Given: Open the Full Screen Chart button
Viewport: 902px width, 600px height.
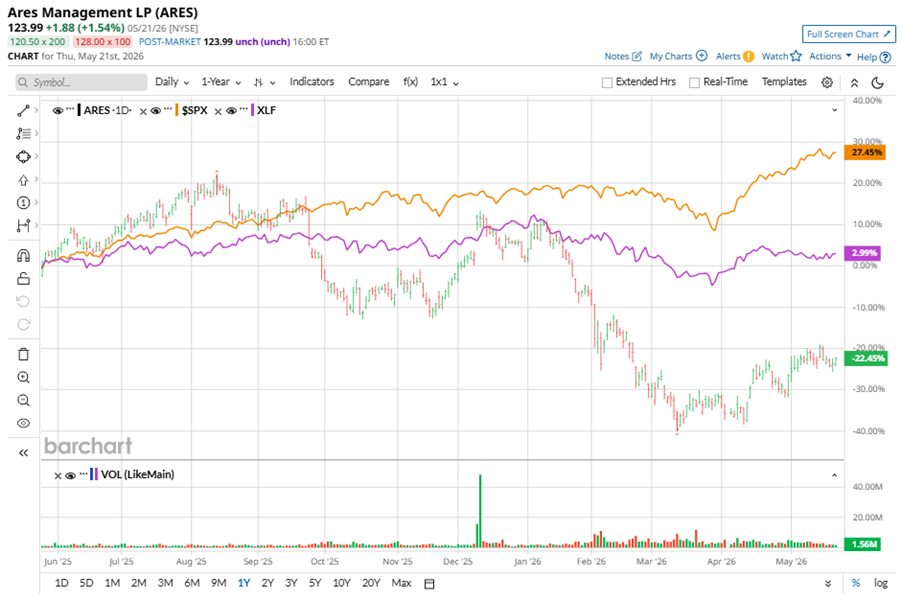Looking at the screenshot, I should (849, 34).
